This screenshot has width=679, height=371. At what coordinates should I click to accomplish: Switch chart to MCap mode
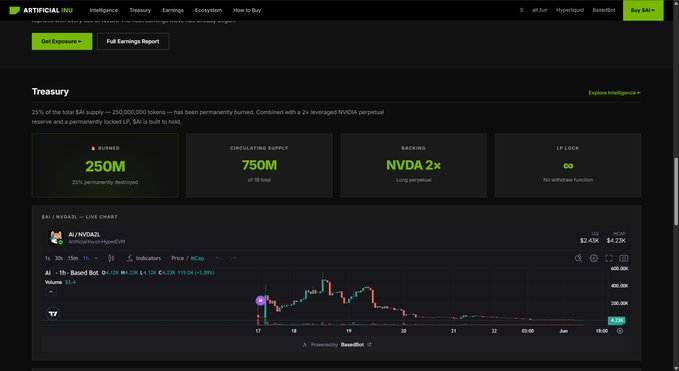coord(197,258)
